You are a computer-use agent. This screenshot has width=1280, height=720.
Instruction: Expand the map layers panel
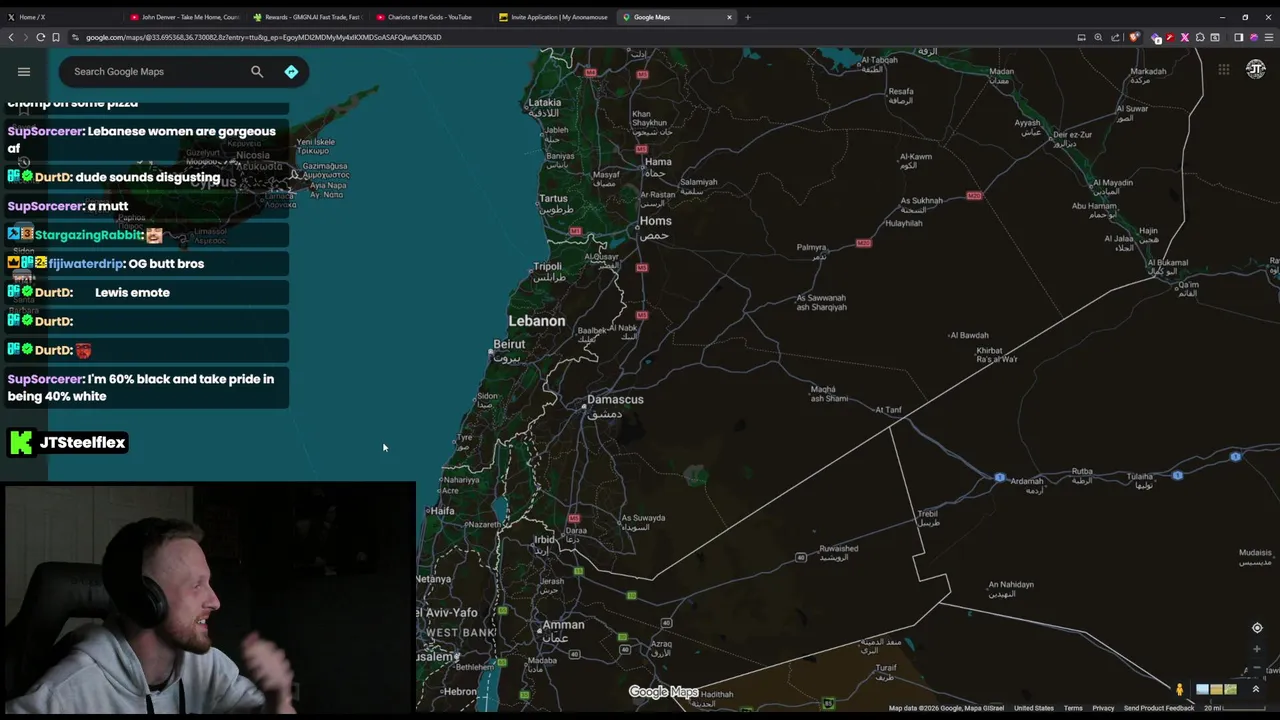pyautogui.click(x=1256, y=689)
